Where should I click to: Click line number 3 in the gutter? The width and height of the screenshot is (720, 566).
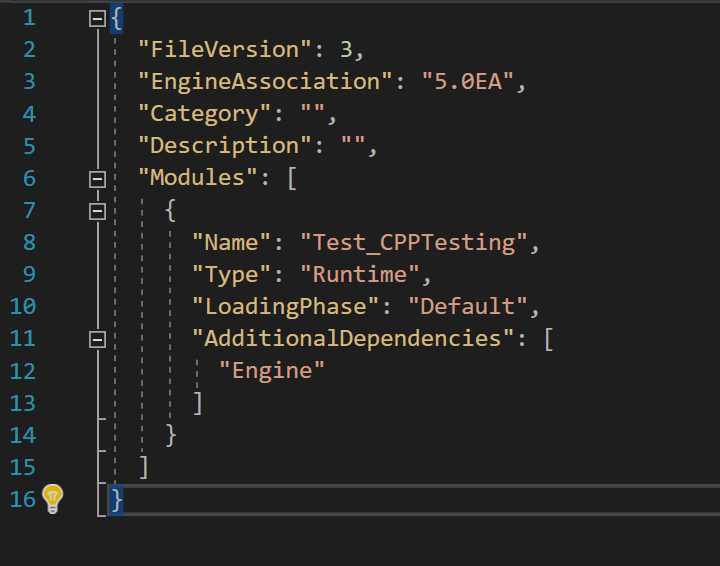pos(29,82)
